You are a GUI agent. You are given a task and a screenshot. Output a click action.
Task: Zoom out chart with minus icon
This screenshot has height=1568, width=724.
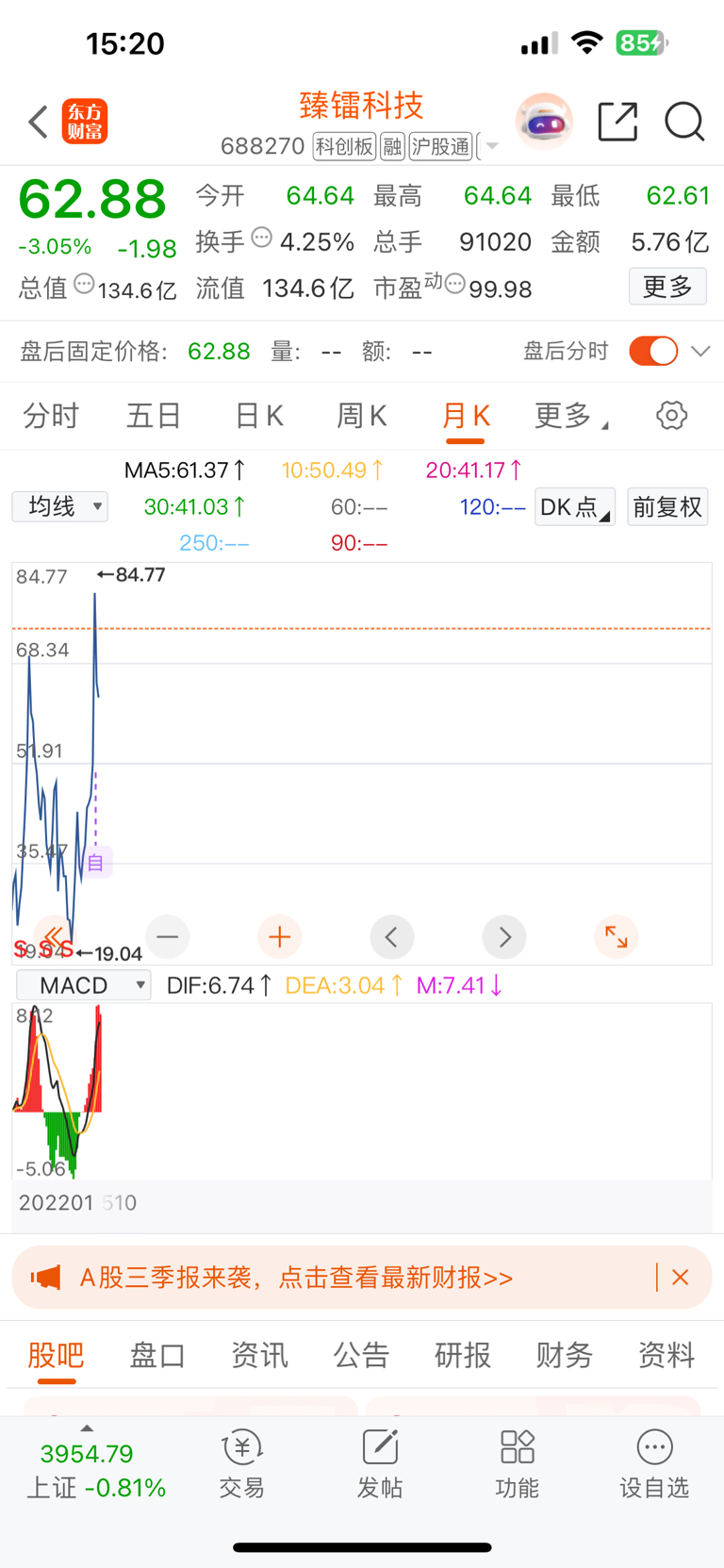pos(168,936)
